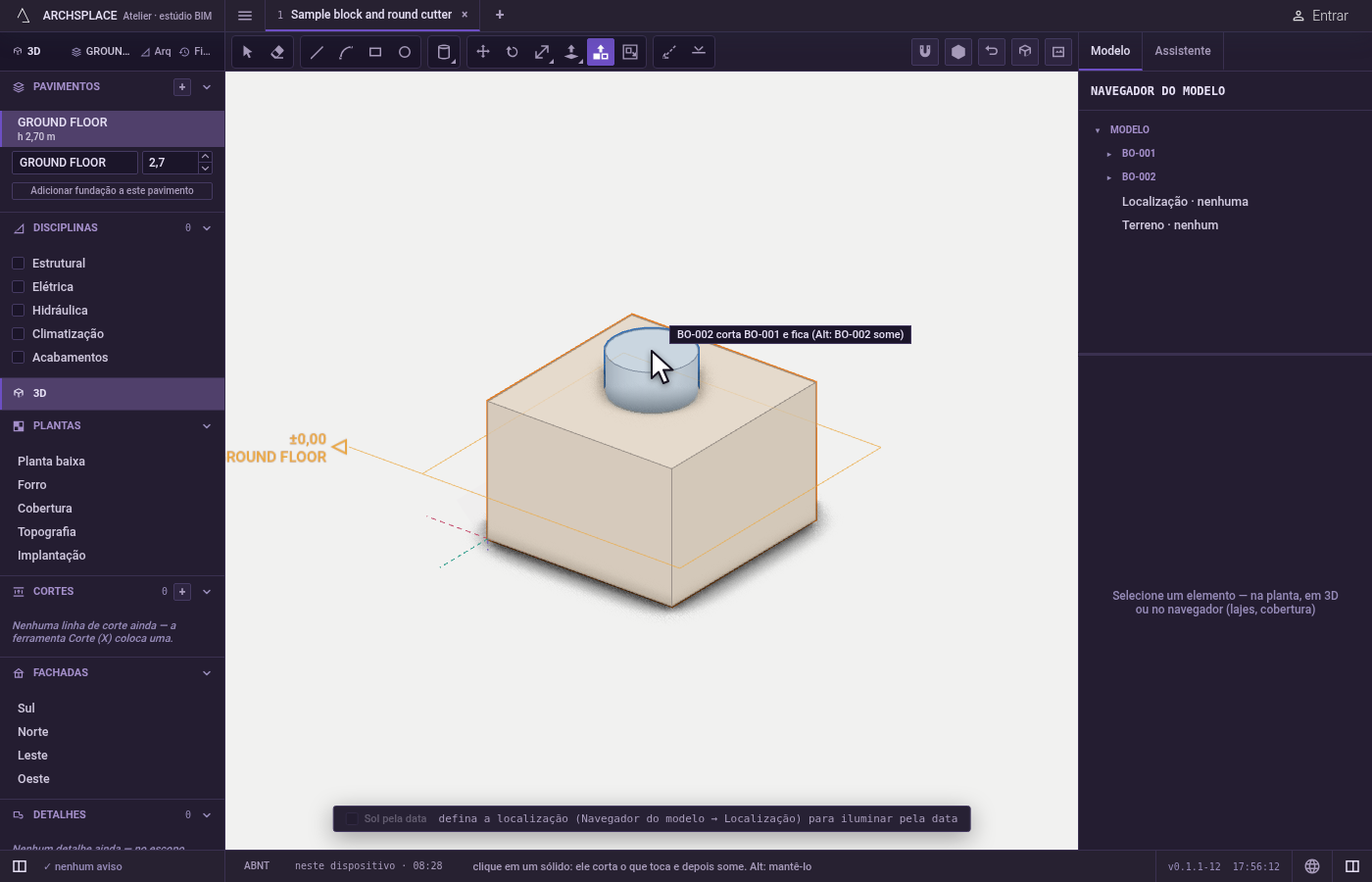Click Adicionar fundação a este pavimento
This screenshot has height=882, width=1372.
112,191
